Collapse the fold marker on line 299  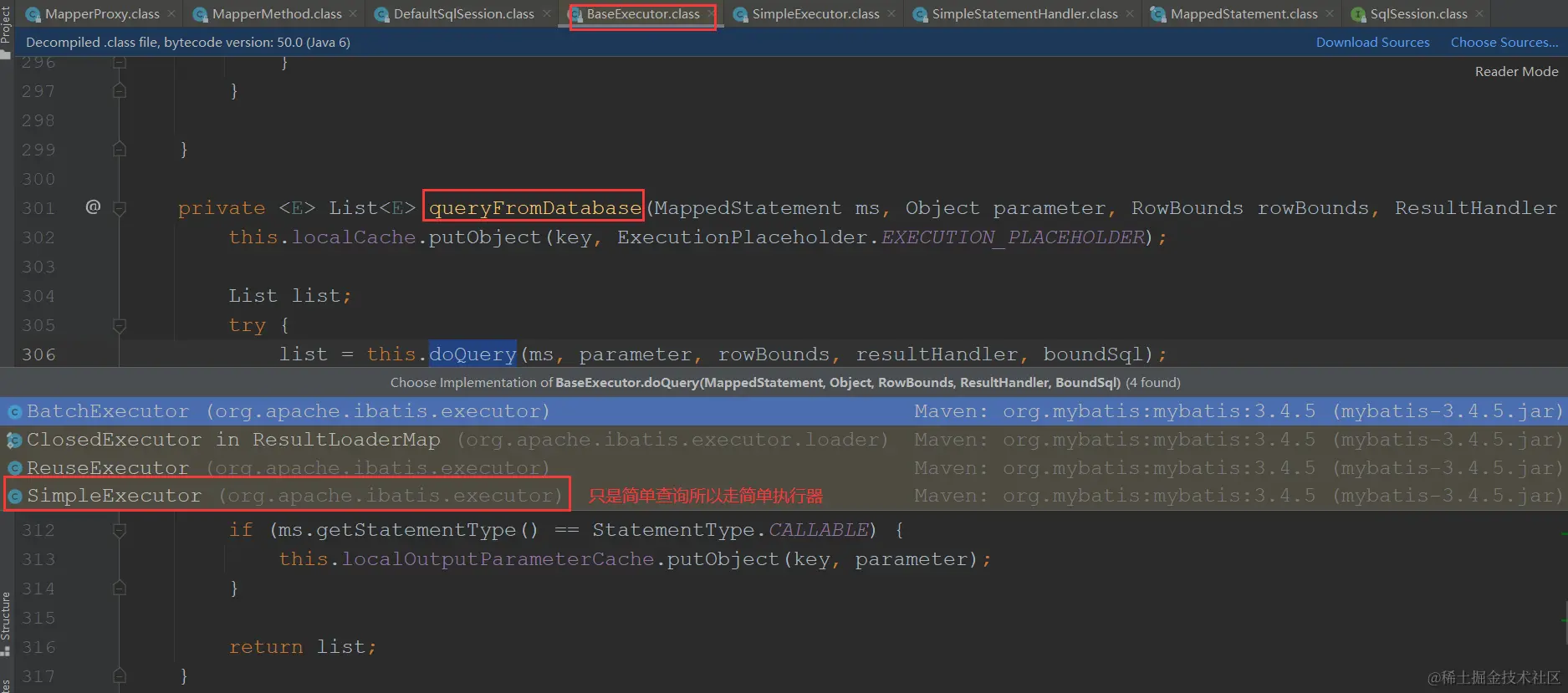(x=120, y=149)
